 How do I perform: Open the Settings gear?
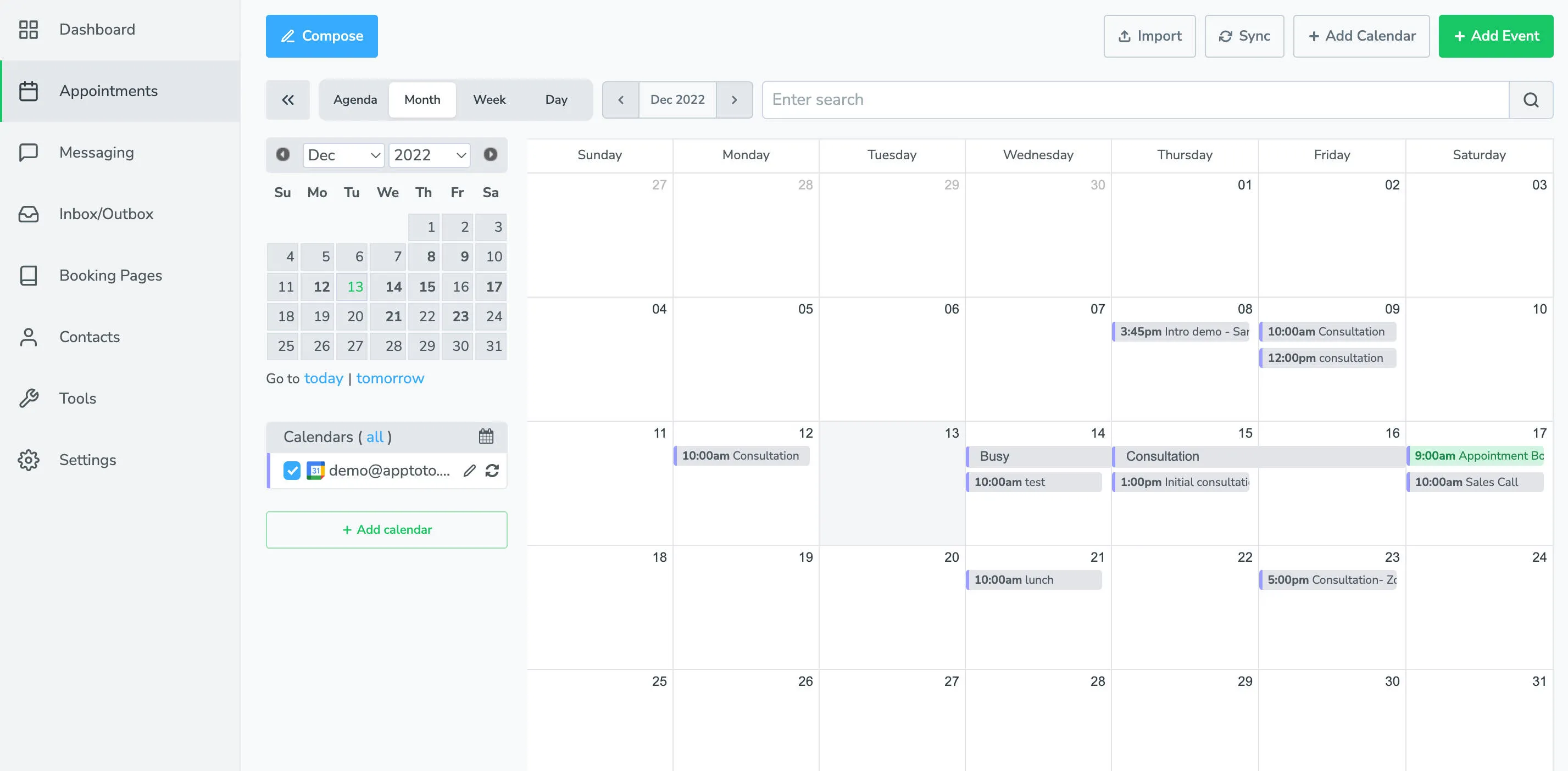[x=28, y=460]
